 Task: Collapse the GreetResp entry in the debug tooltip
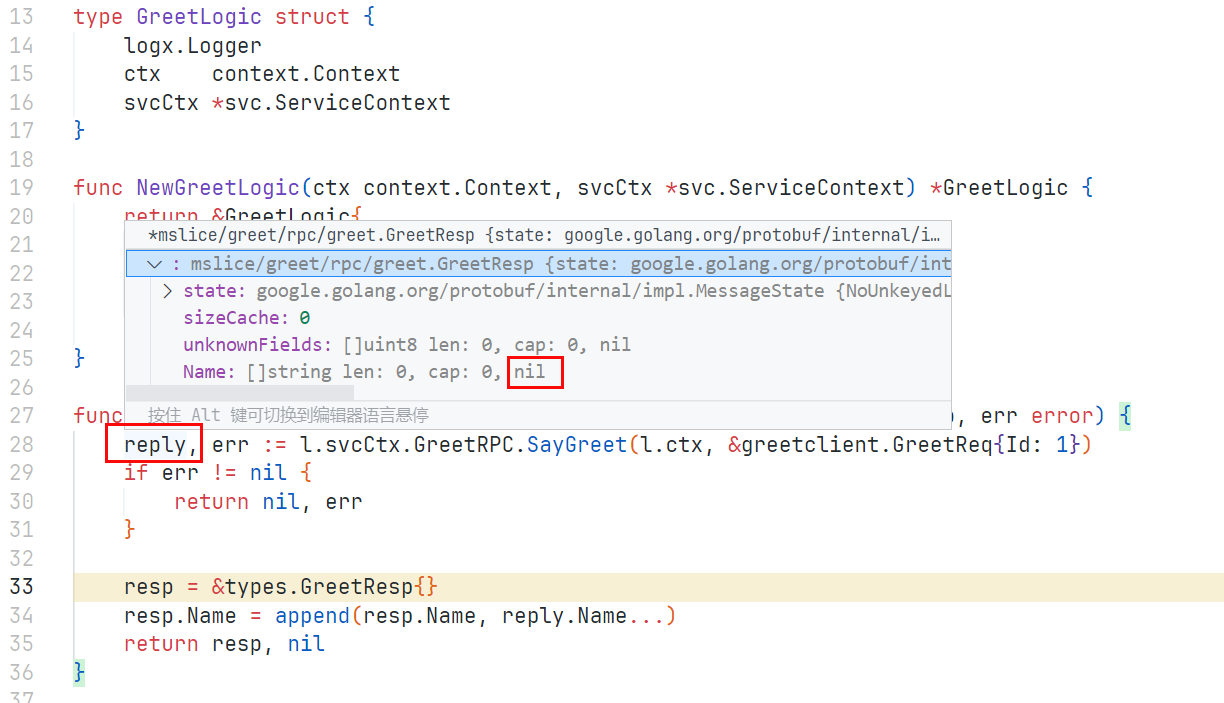click(x=153, y=263)
